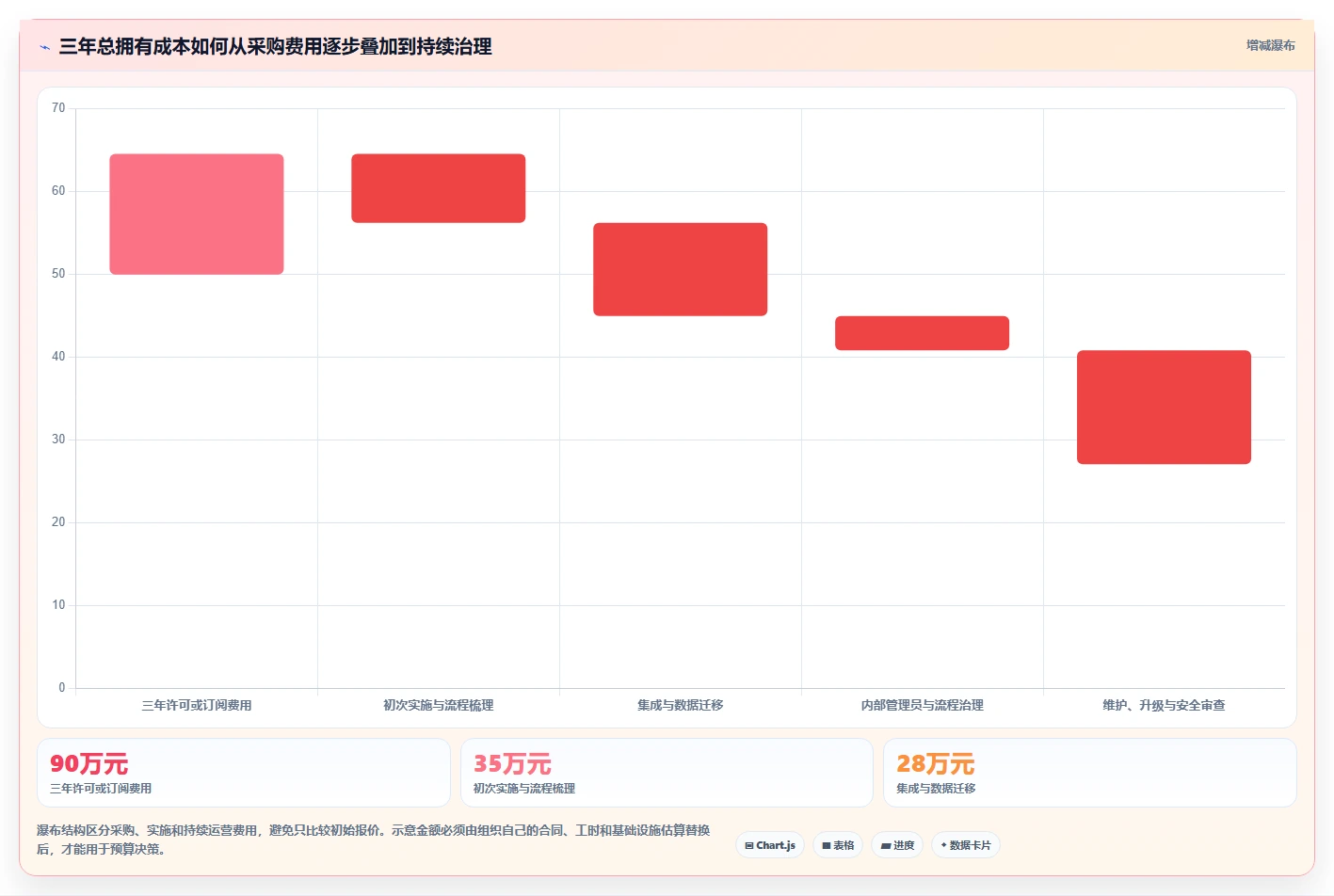Select the 90万元 data card
The width and height of the screenshot is (1334, 896).
(244, 773)
